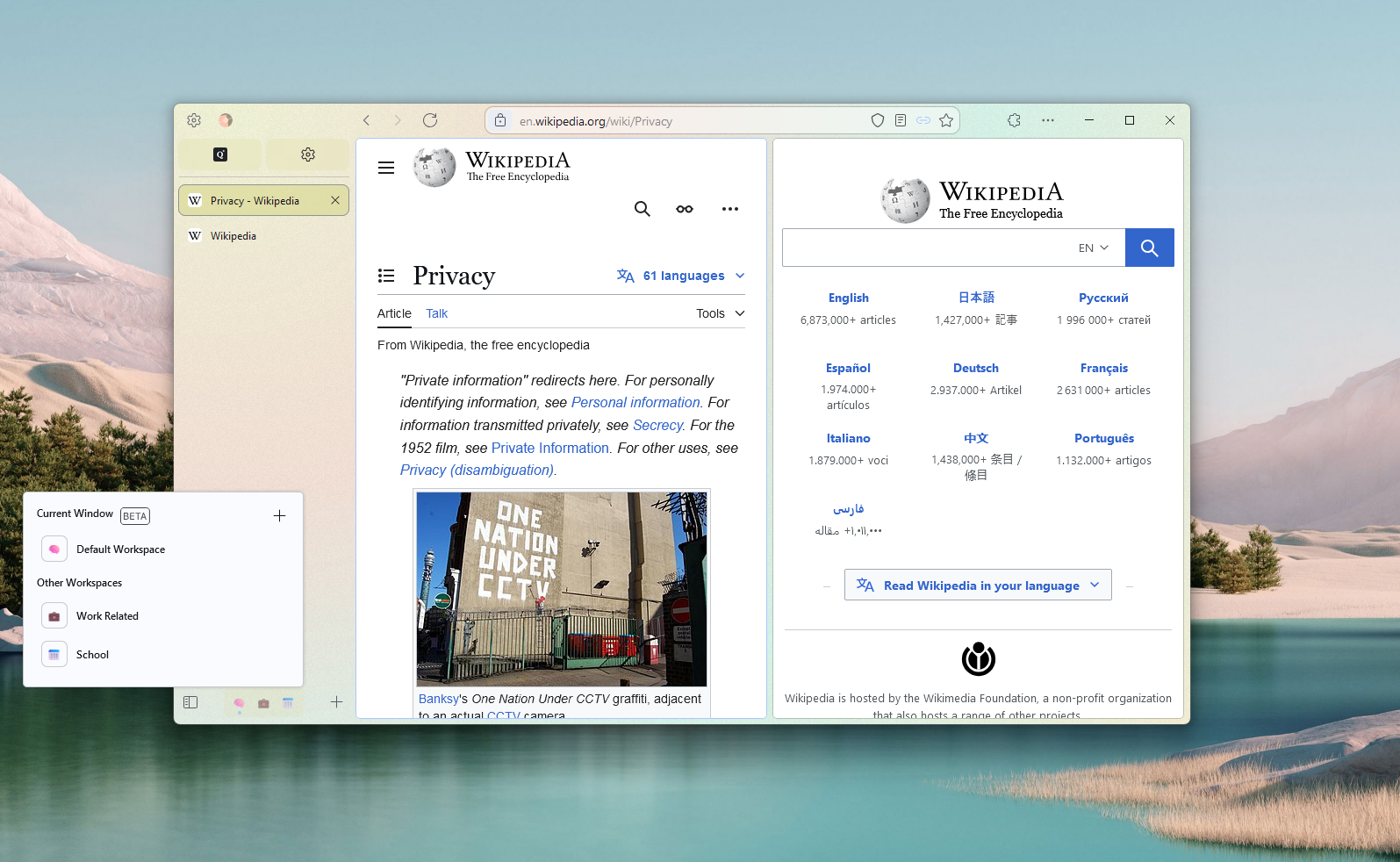Switch to the Privacy - Wikipedia tab

click(263, 200)
